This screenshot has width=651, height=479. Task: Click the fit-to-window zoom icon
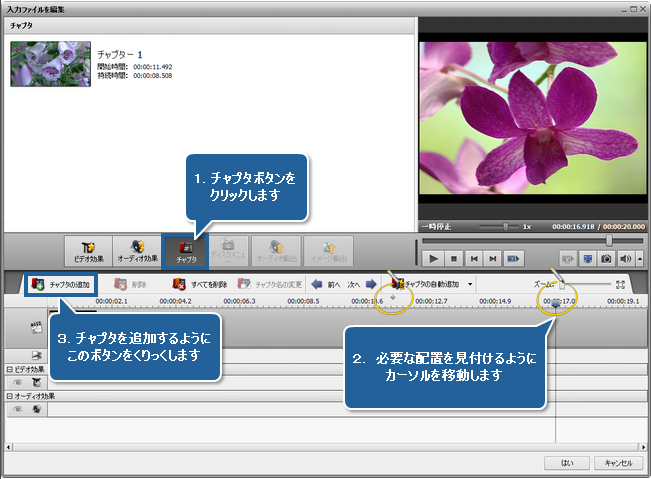(621, 284)
